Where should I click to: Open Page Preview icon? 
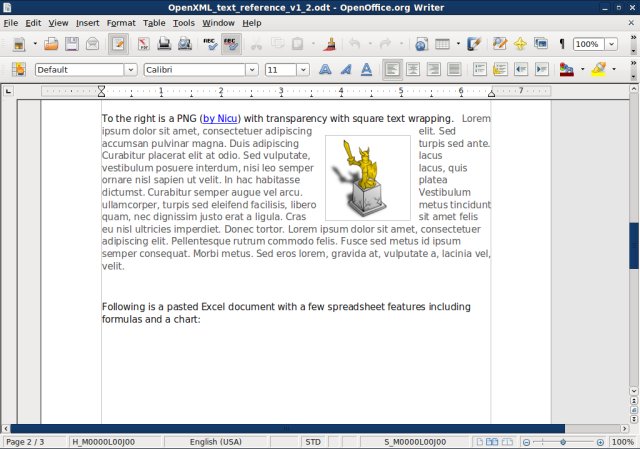pyautogui.click(x=185, y=44)
